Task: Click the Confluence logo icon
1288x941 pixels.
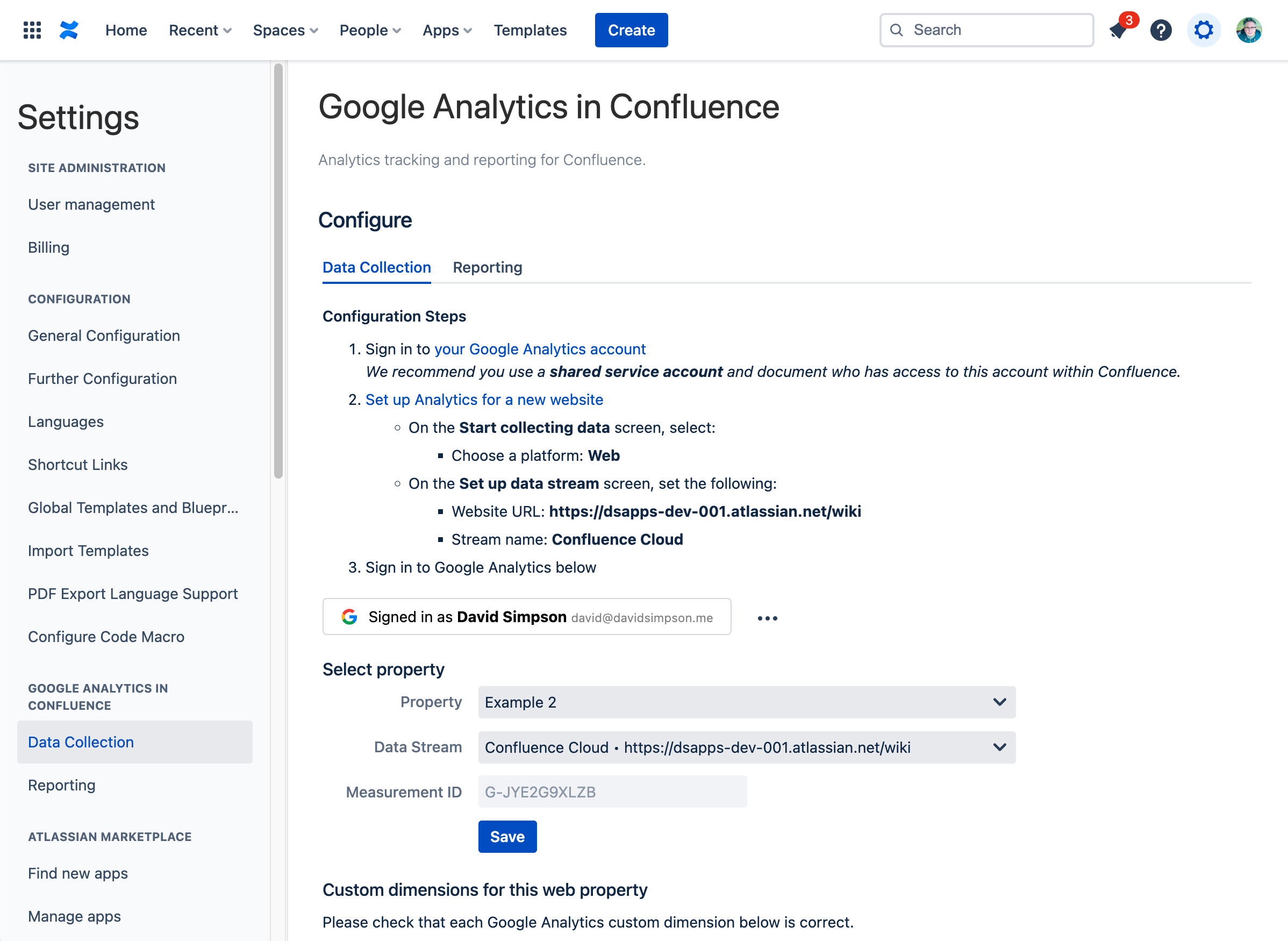Action: pyautogui.click(x=69, y=30)
